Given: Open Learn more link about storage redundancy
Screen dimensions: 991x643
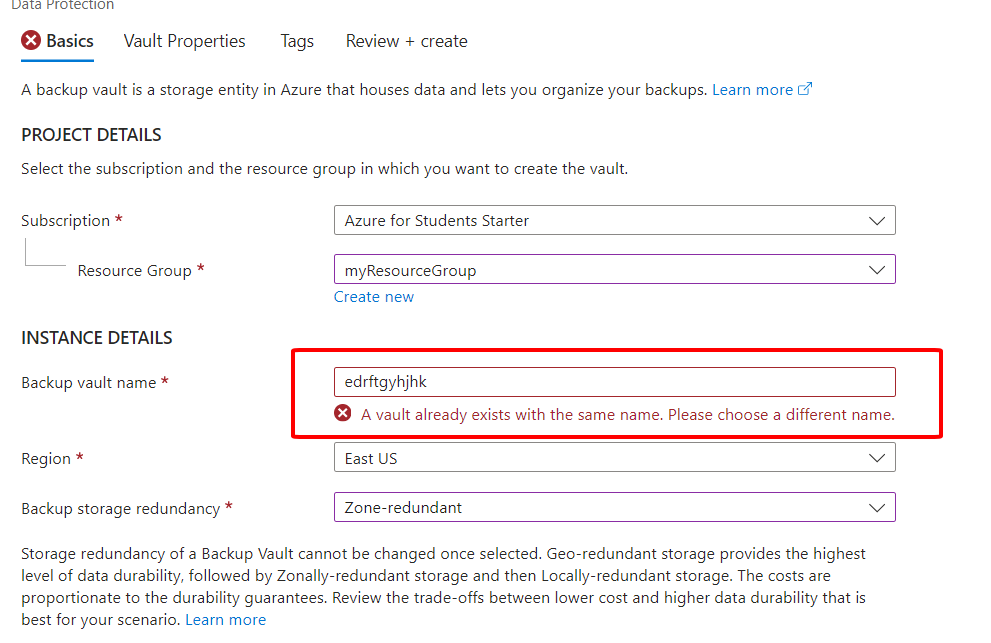Looking at the screenshot, I should tap(226, 620).
